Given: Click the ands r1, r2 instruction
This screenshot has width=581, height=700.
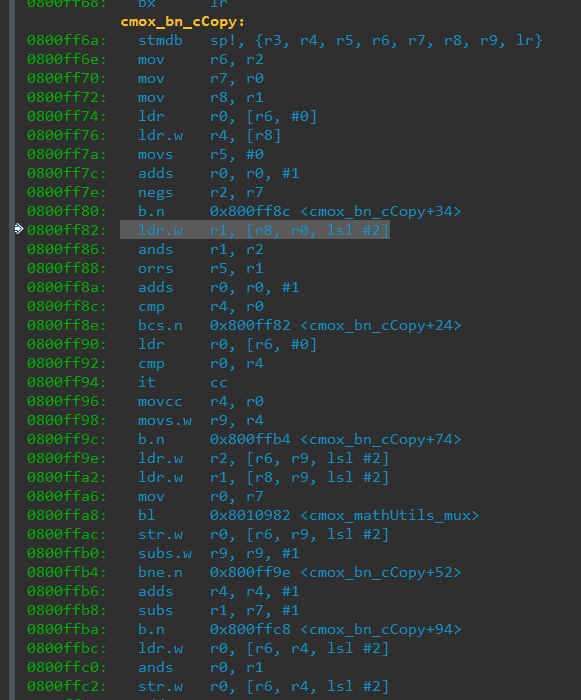Looking at the screenshot, I should (x=201, y=249).
